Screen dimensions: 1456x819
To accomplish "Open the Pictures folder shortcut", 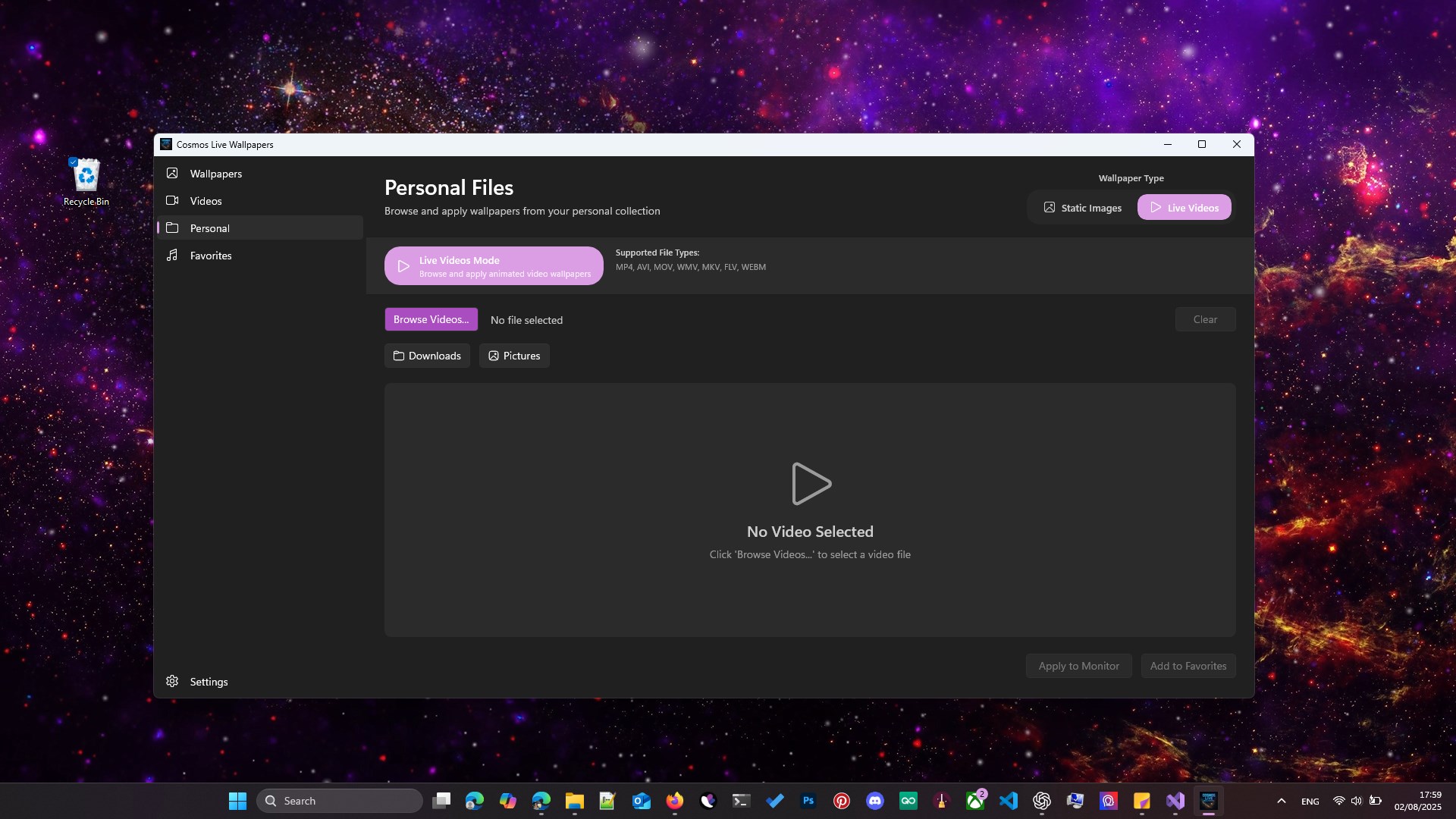I will coord(514,356).
